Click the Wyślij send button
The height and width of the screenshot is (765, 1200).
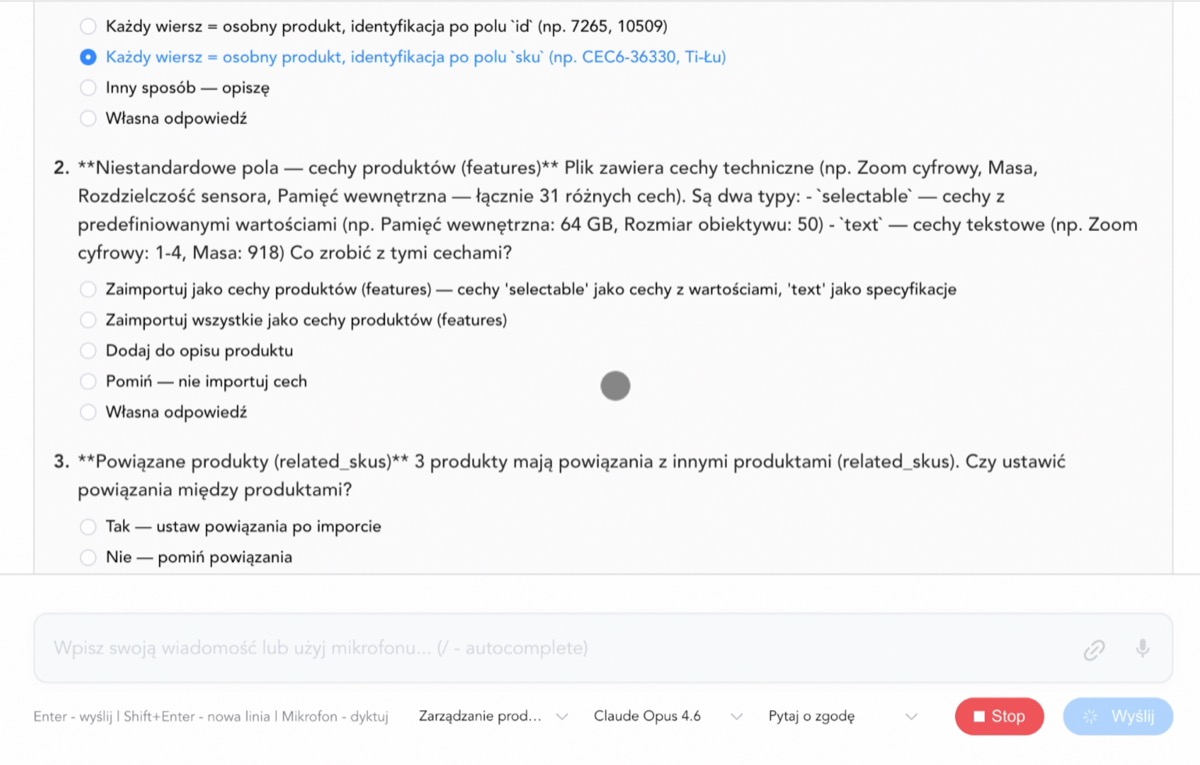[1118, 716]
